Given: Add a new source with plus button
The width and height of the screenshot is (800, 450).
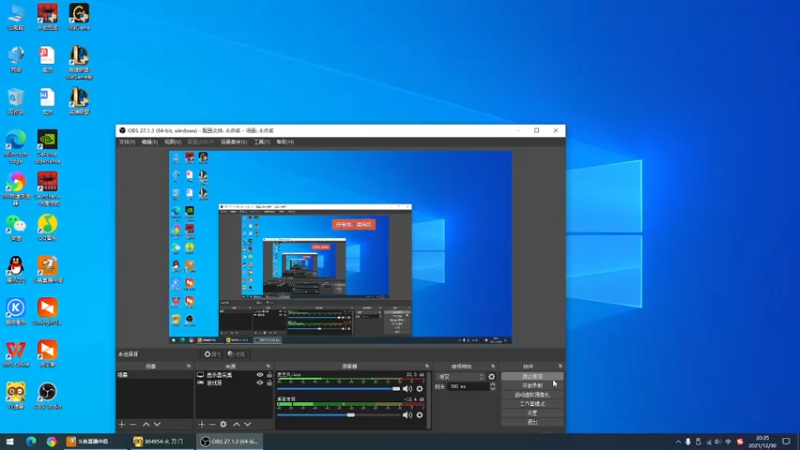Looking at the screenshot, I should coord(202,424).
